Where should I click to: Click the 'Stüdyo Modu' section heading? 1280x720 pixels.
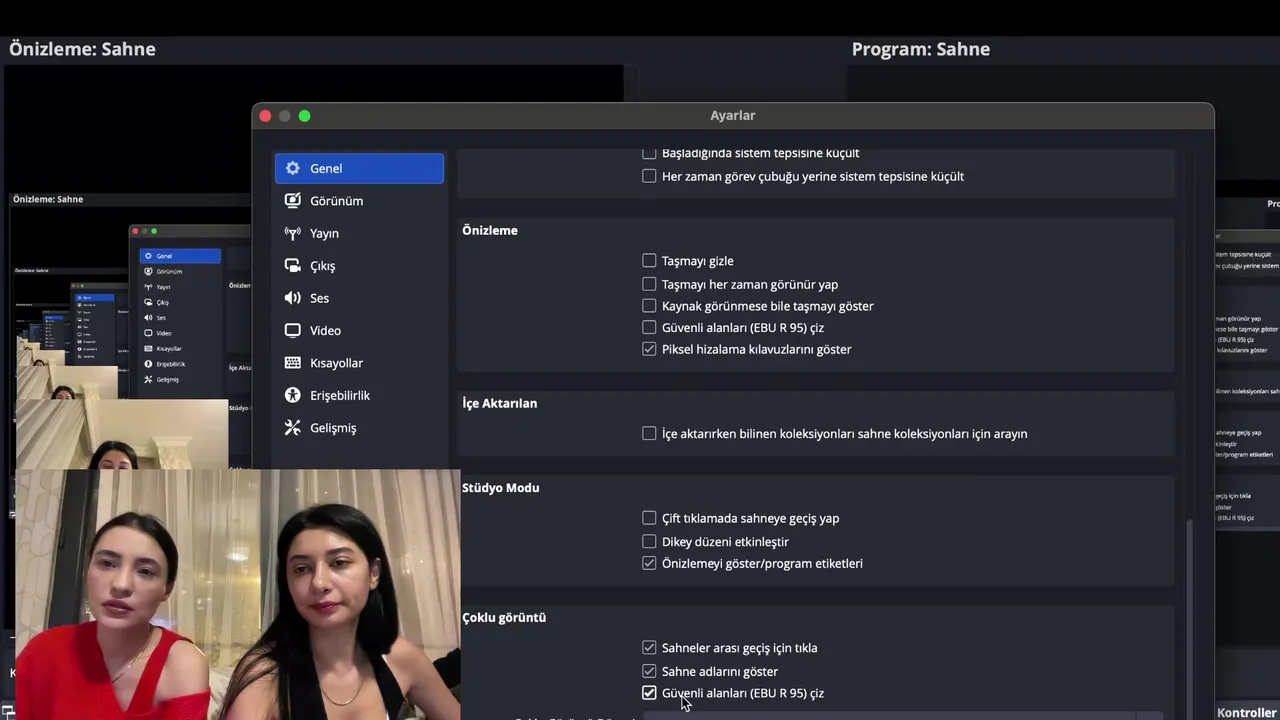[x=500, y=488]
